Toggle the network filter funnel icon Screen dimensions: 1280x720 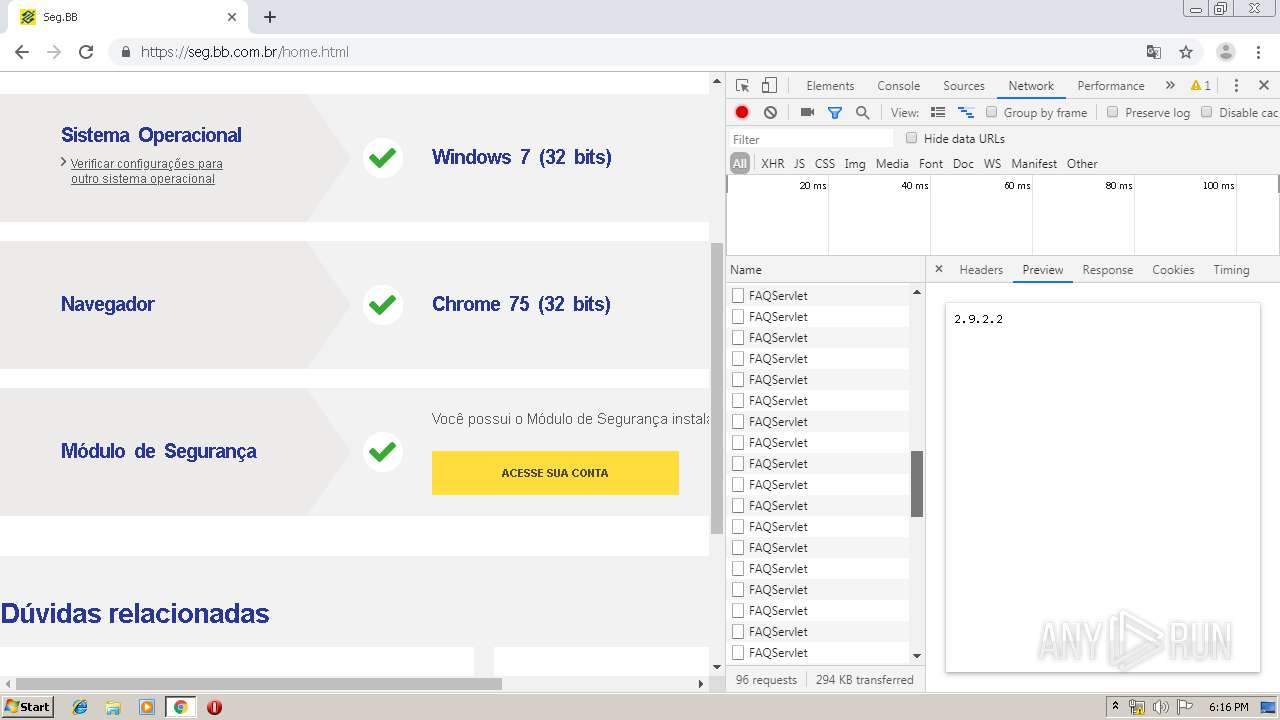click(x=835, y=113)
